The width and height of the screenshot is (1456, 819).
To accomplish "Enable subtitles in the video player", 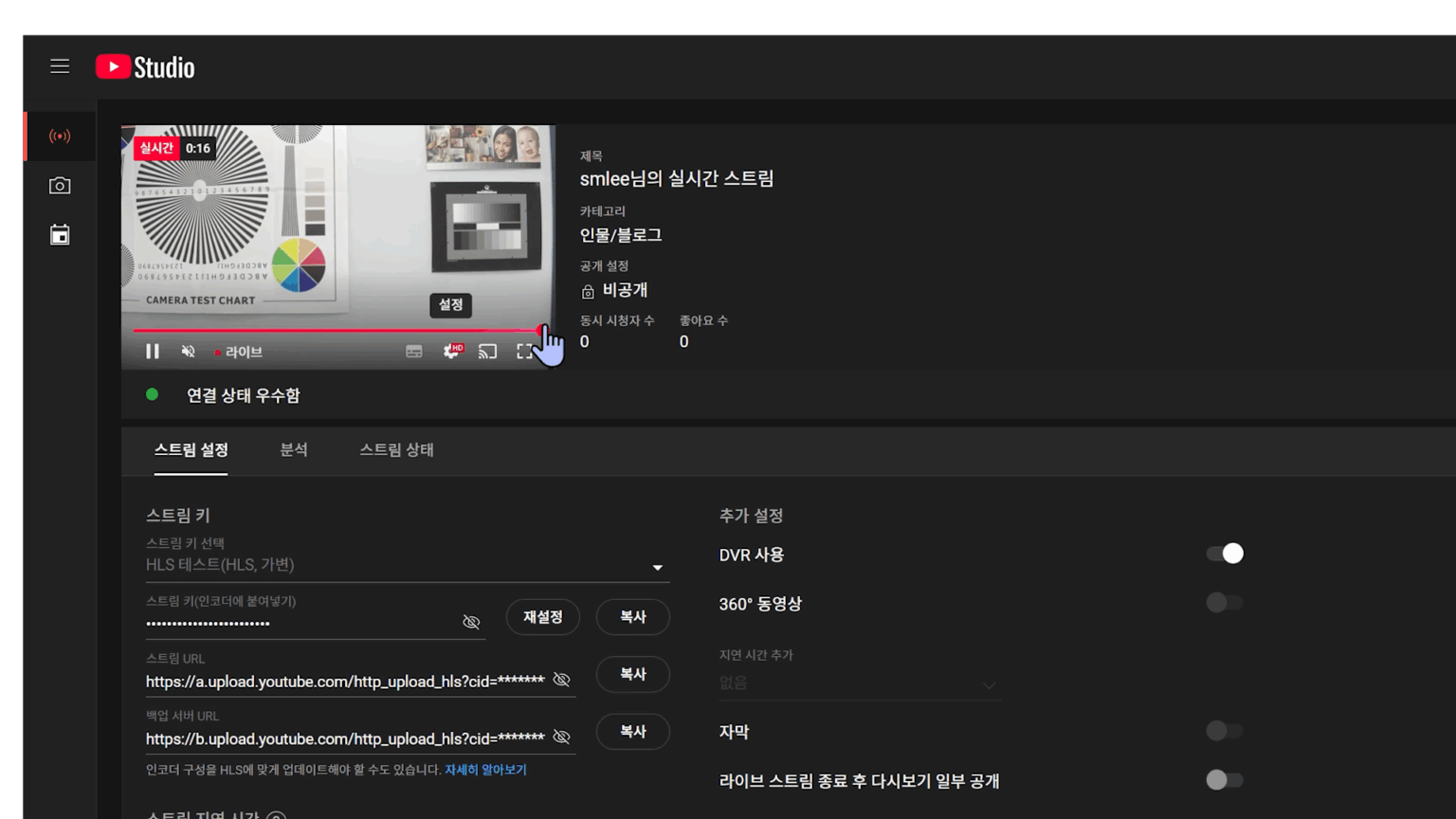I will tap(412, 351).
